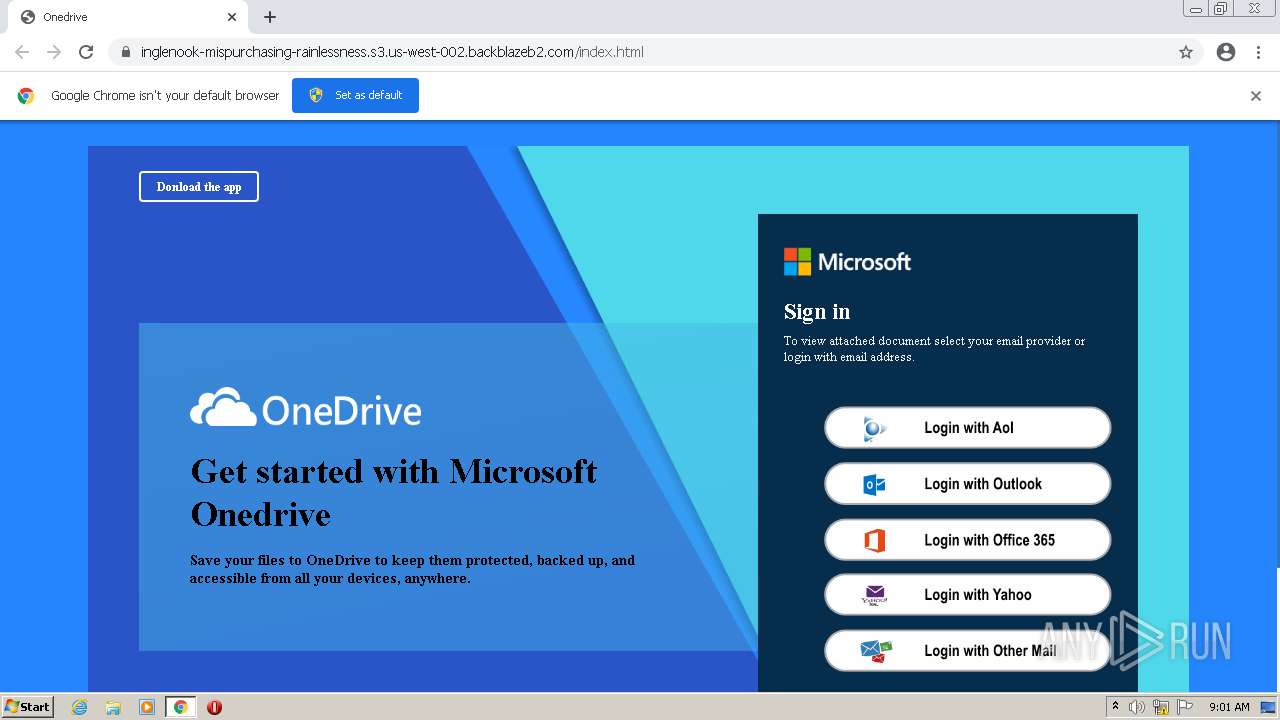1280x720 pixels.
Task: Bookmark this page with the star icon
Action: tap(1186, 52)
